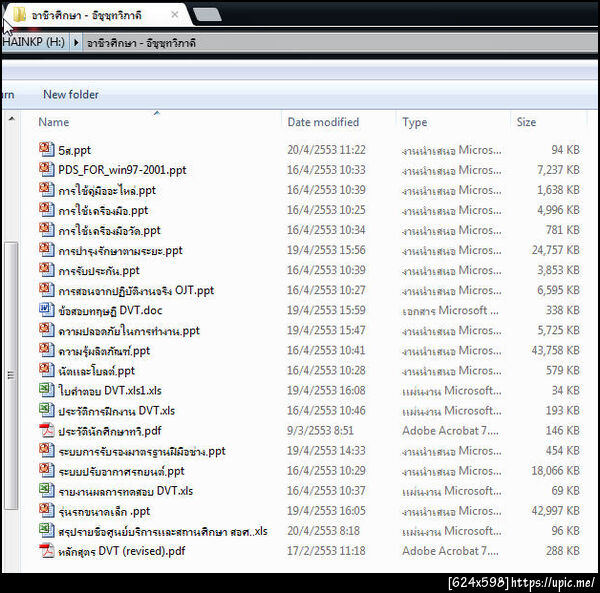Create a New folder
This screenshot has height=593, width=600.
pyautogui.click(x=71, y=94)
